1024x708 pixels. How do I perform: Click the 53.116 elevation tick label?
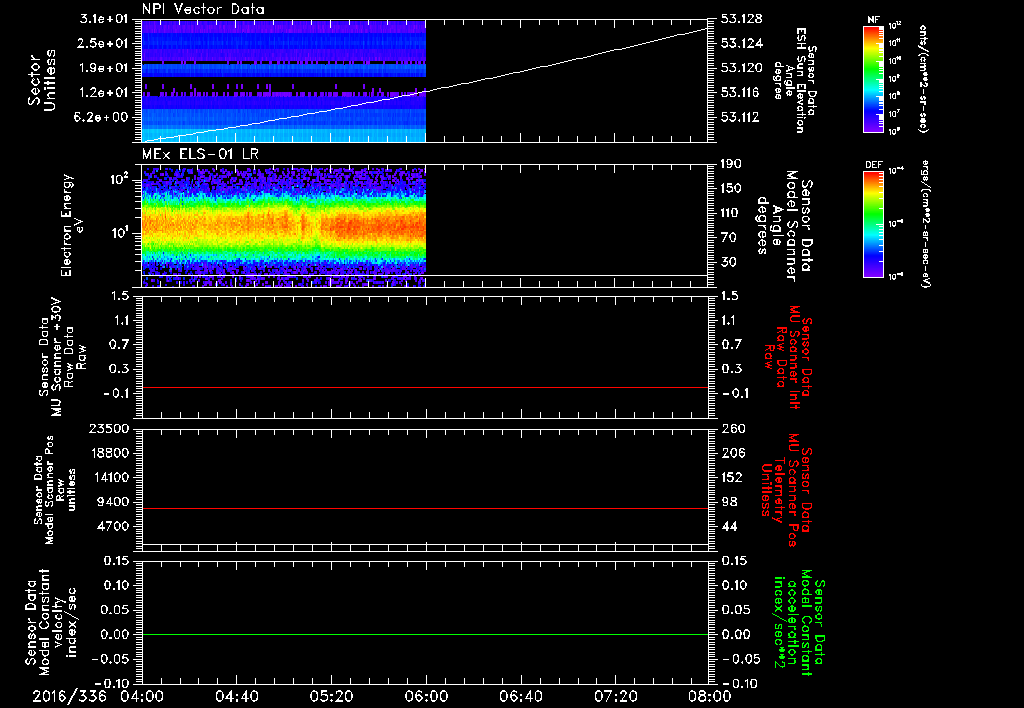741,93
